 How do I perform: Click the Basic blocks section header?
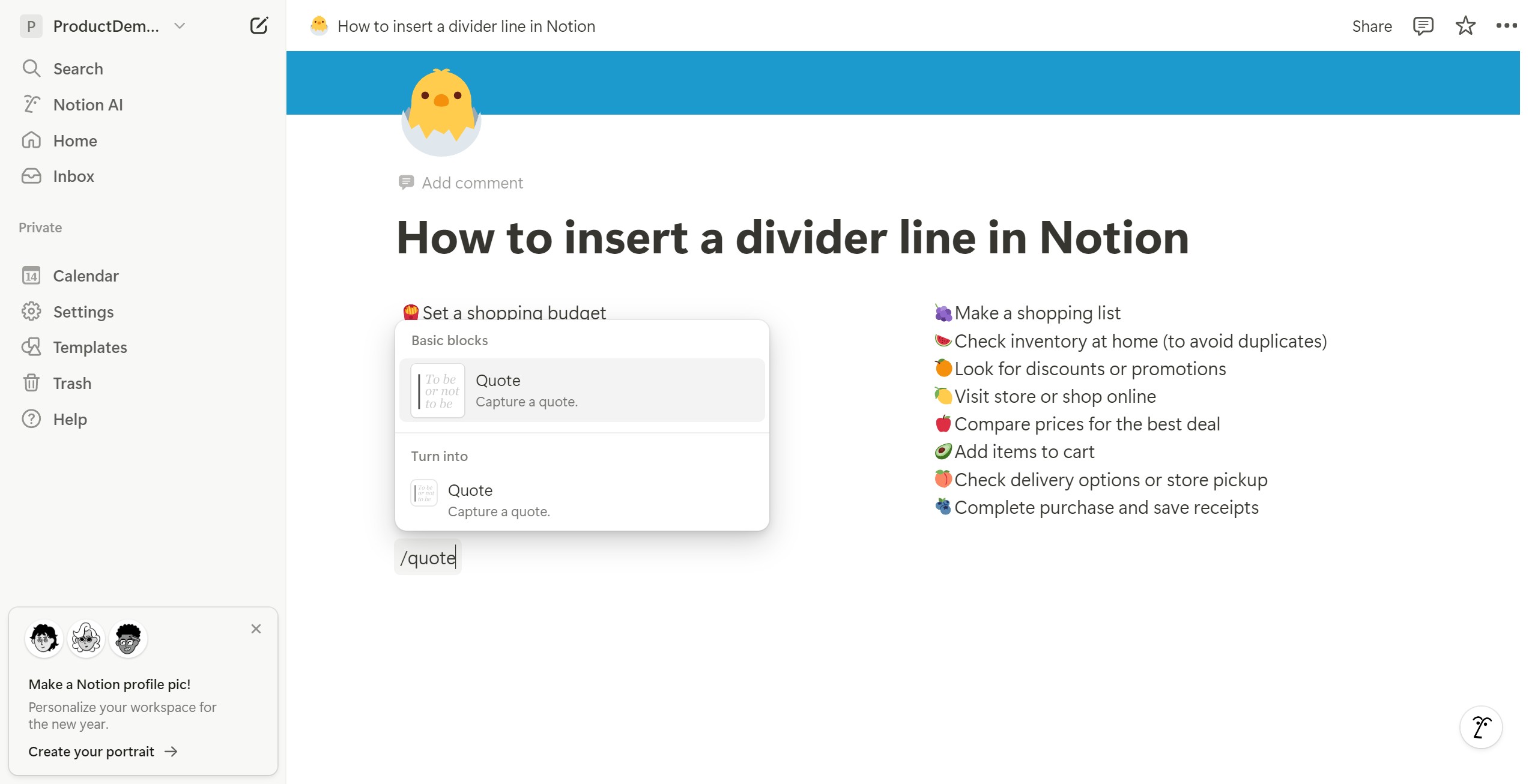(x=449, y=340)
